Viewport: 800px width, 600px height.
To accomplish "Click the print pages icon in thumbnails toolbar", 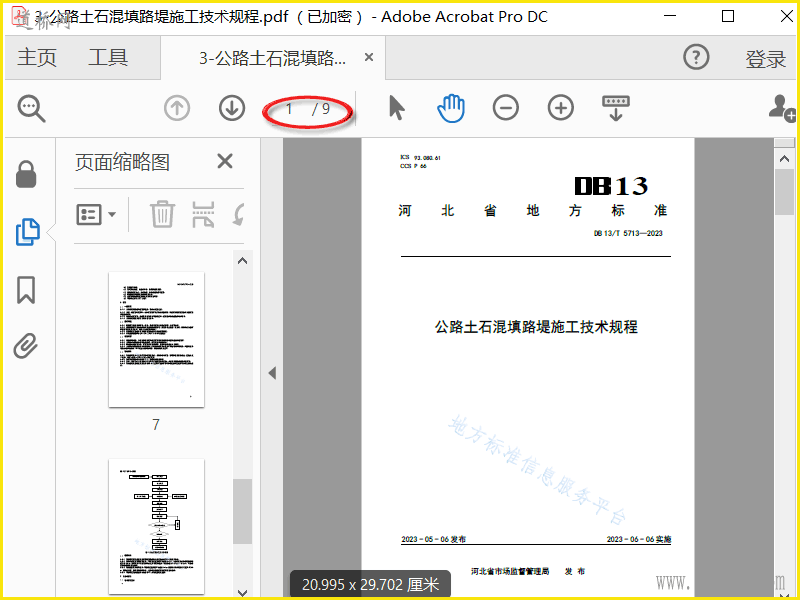I will pyautogui.click(x=203, y=214).
